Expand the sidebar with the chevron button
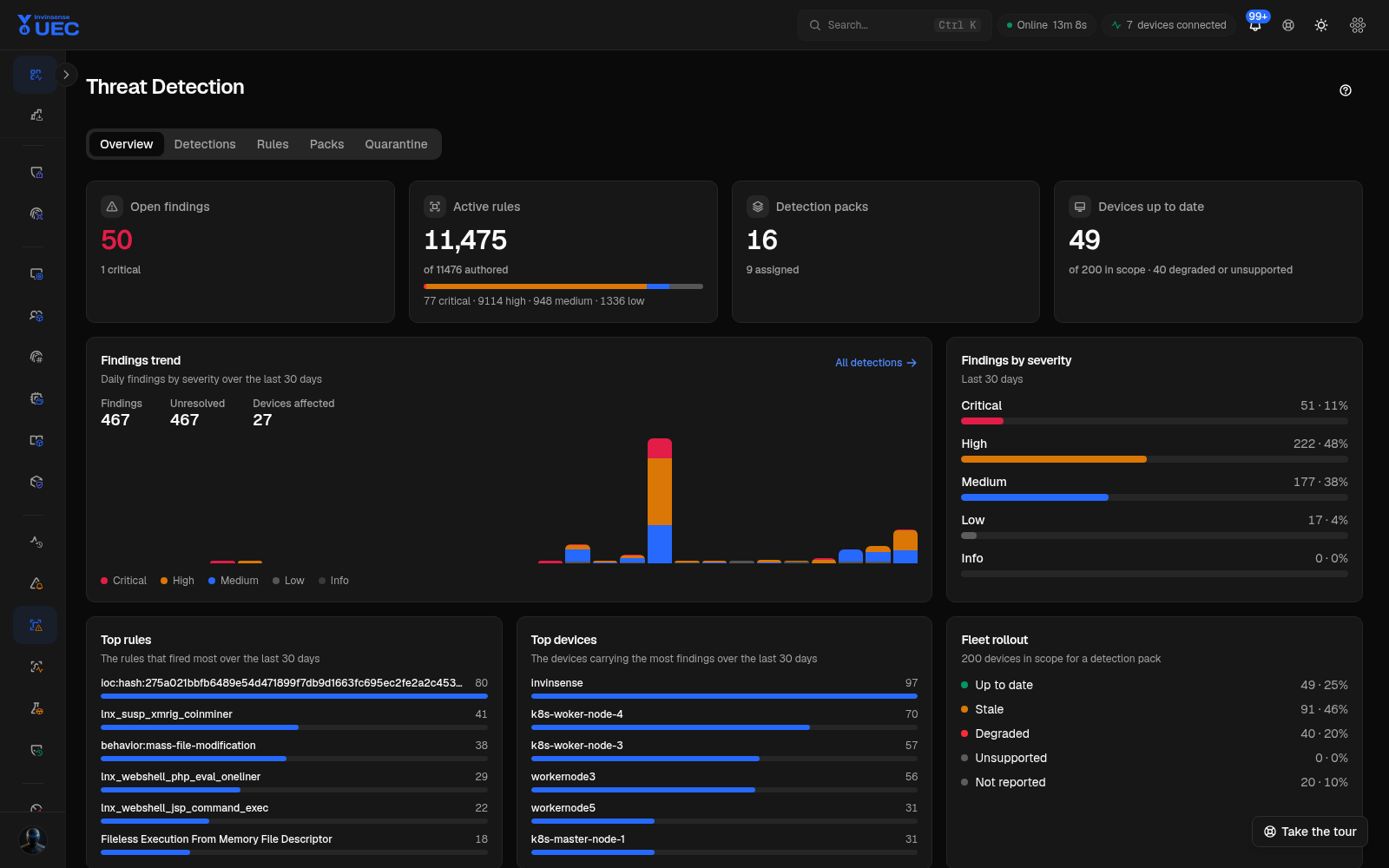 pos(66,75)
